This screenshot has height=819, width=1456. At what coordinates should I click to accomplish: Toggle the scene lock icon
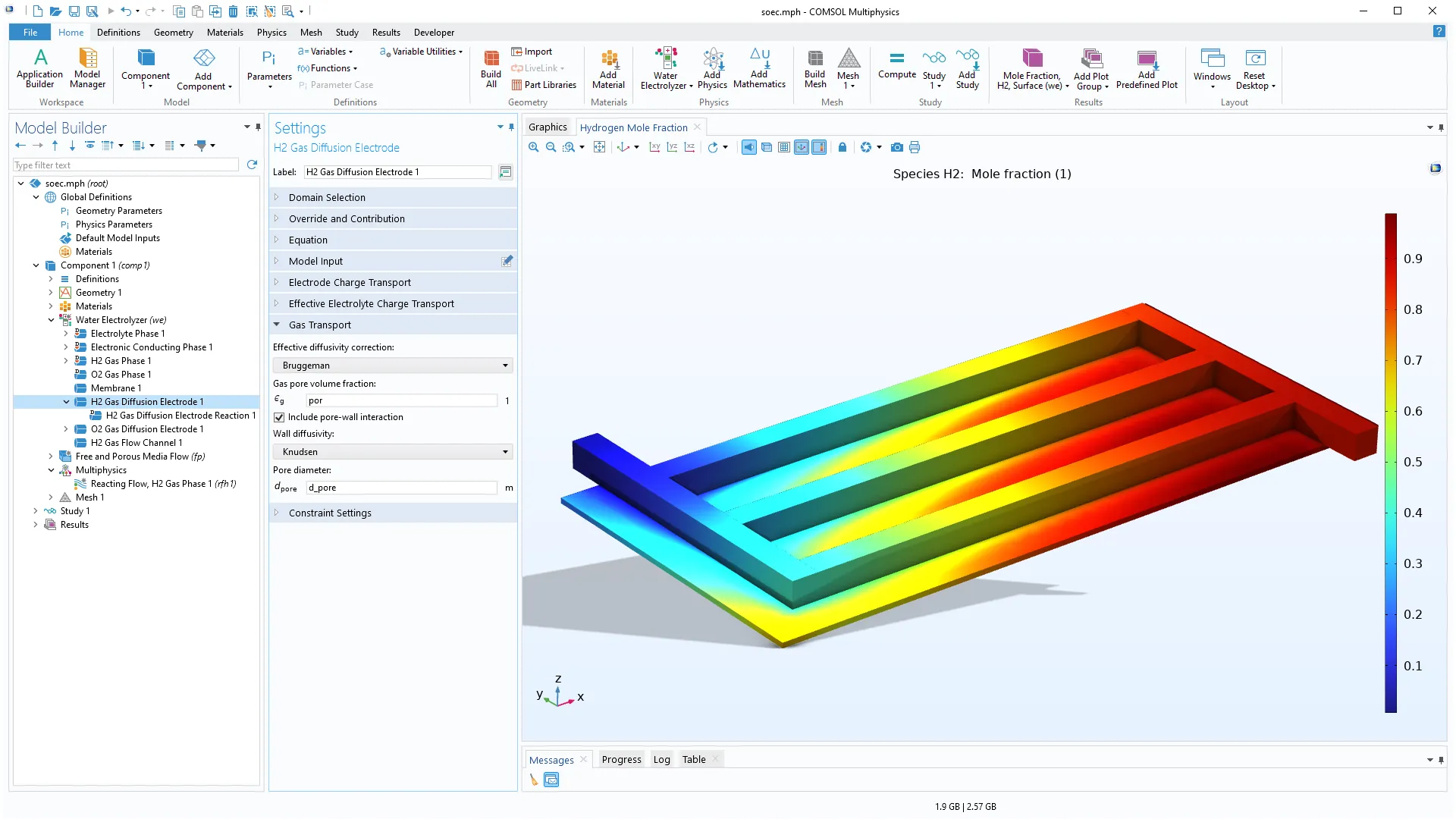pyautogui.click(x=842, y=147)
